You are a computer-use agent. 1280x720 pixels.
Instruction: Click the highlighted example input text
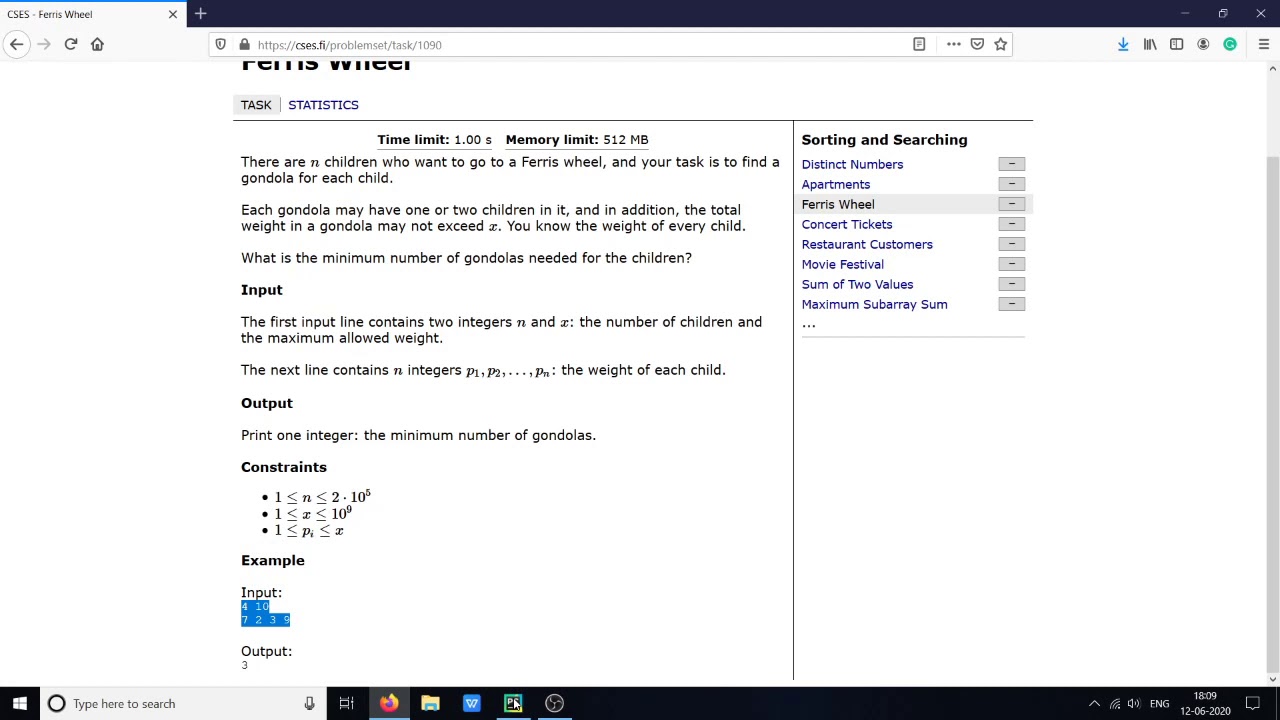pos(265,613)
